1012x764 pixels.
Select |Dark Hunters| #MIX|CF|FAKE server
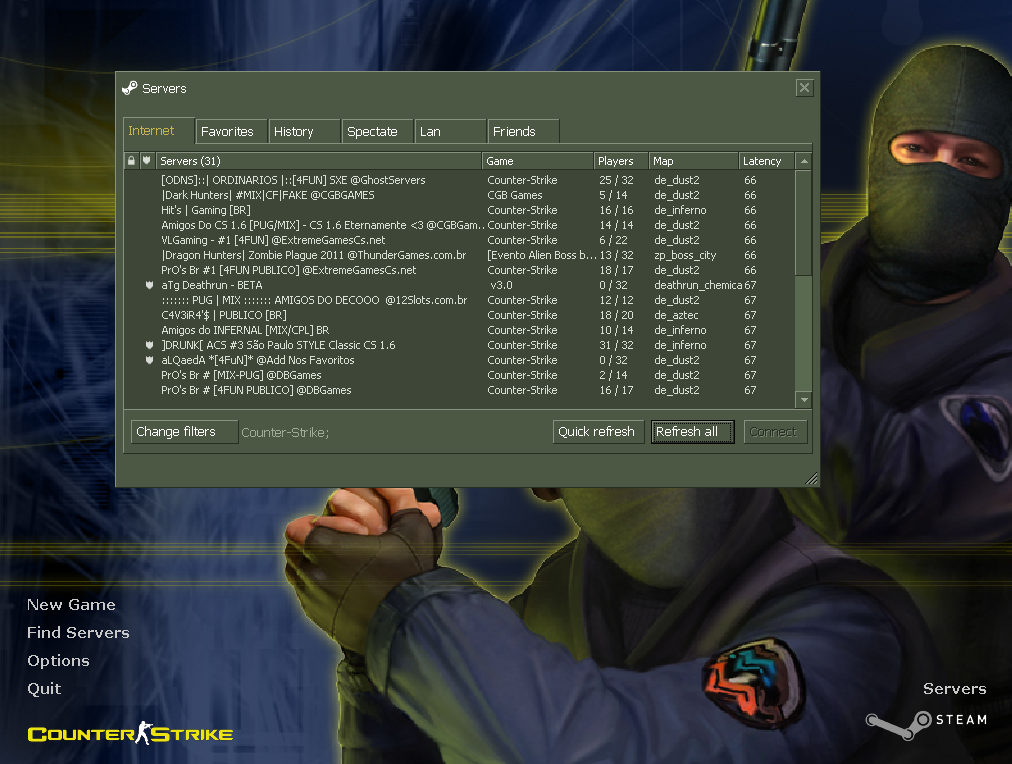460,195
